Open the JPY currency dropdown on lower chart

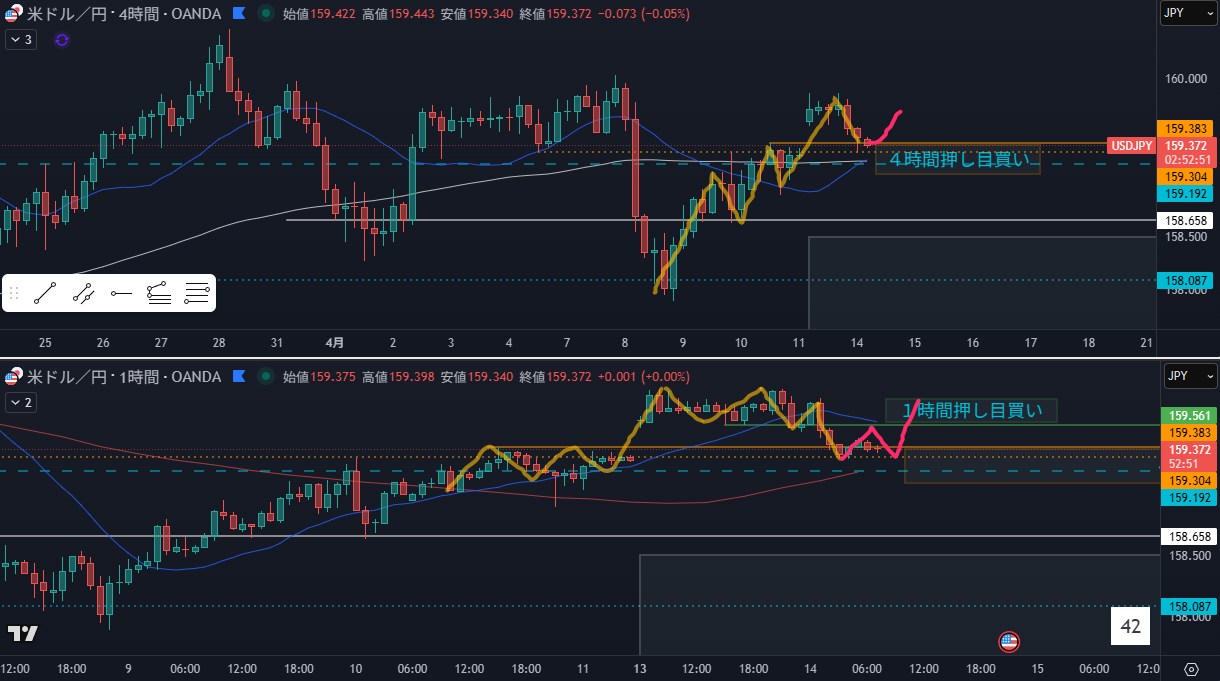pos(1187,376)
